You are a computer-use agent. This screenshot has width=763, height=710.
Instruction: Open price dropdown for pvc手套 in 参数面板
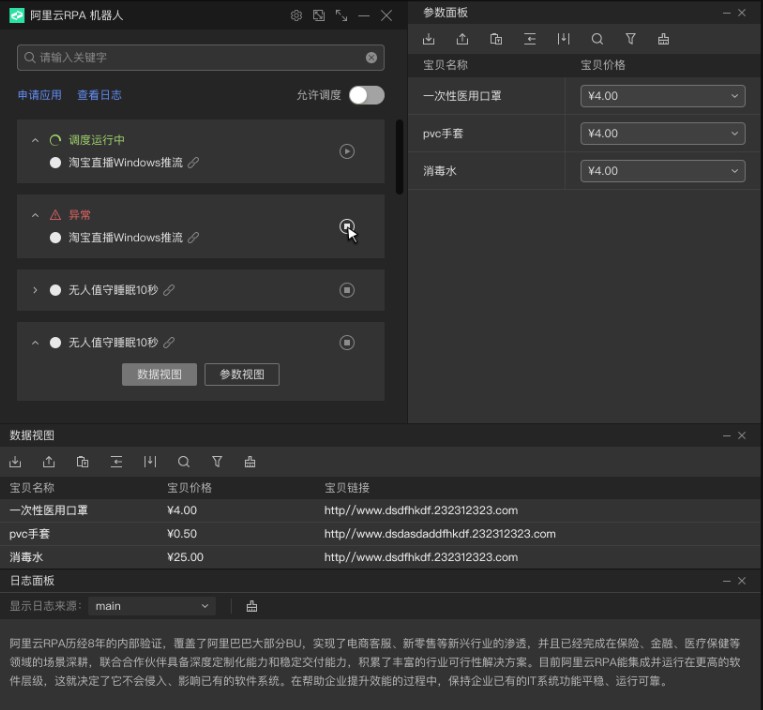click(663, 133)
